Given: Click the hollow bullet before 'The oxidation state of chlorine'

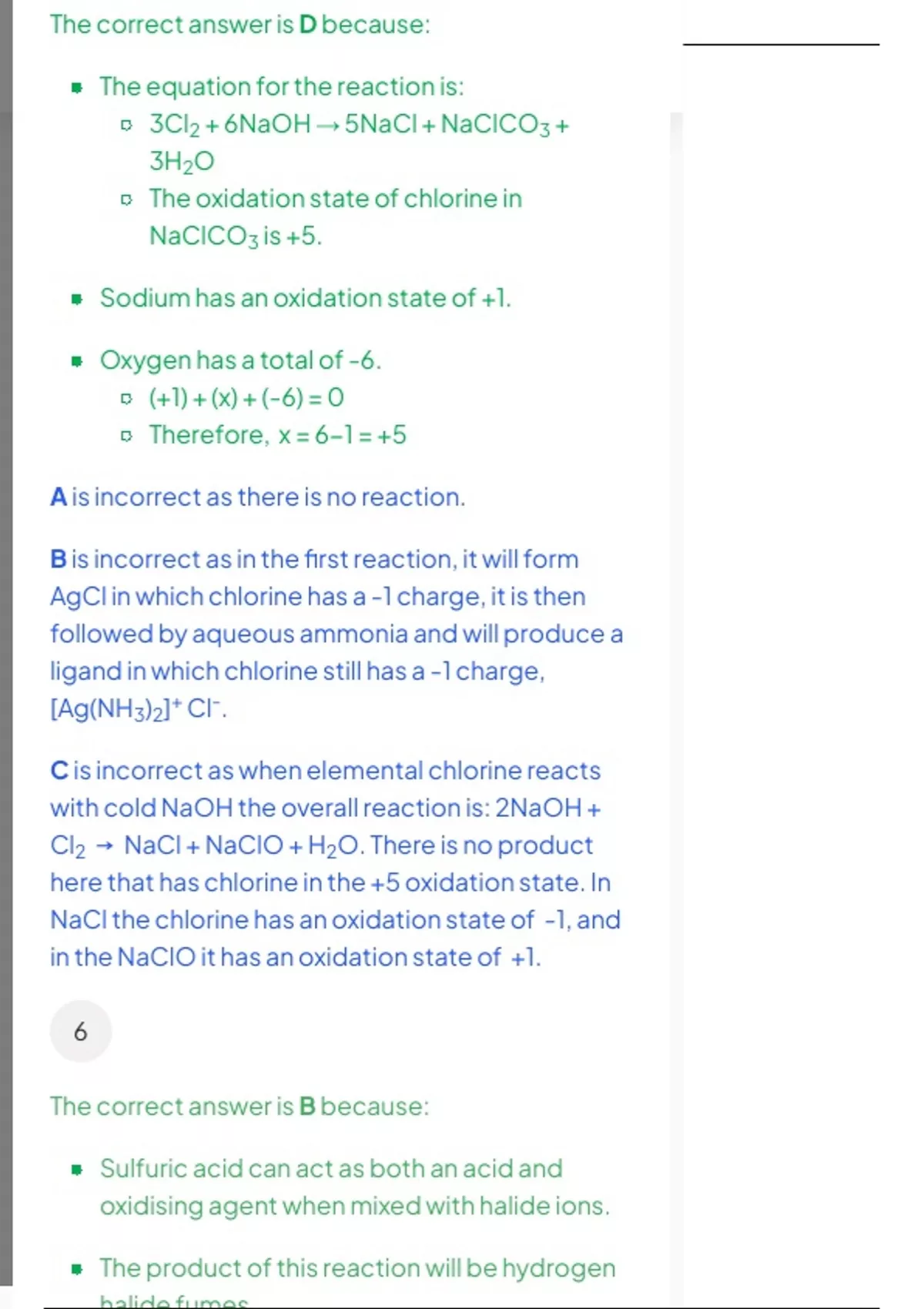Looking at the screenshot, I should point(126,199).
